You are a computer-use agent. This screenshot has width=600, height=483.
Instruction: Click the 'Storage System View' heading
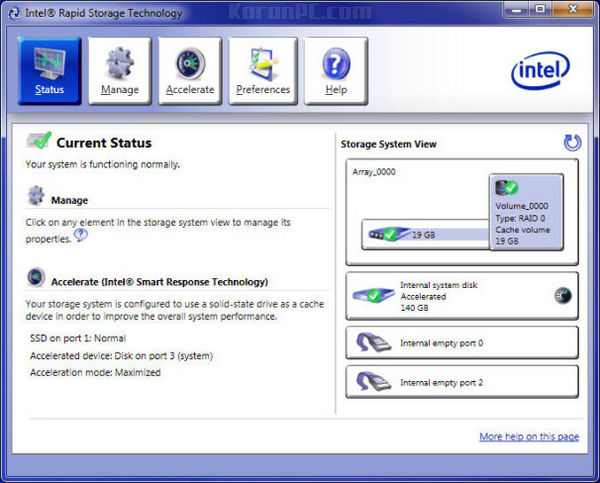pos(388,144)
